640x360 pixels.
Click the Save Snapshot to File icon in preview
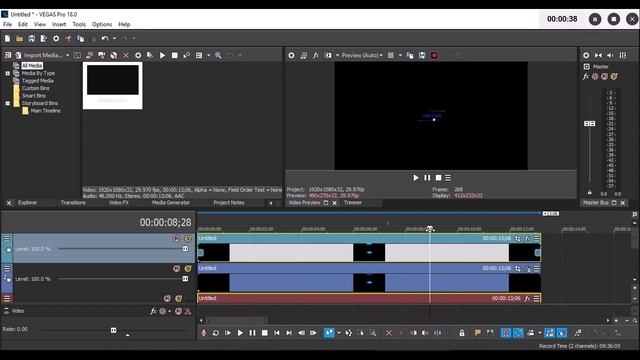coord(422,55)
